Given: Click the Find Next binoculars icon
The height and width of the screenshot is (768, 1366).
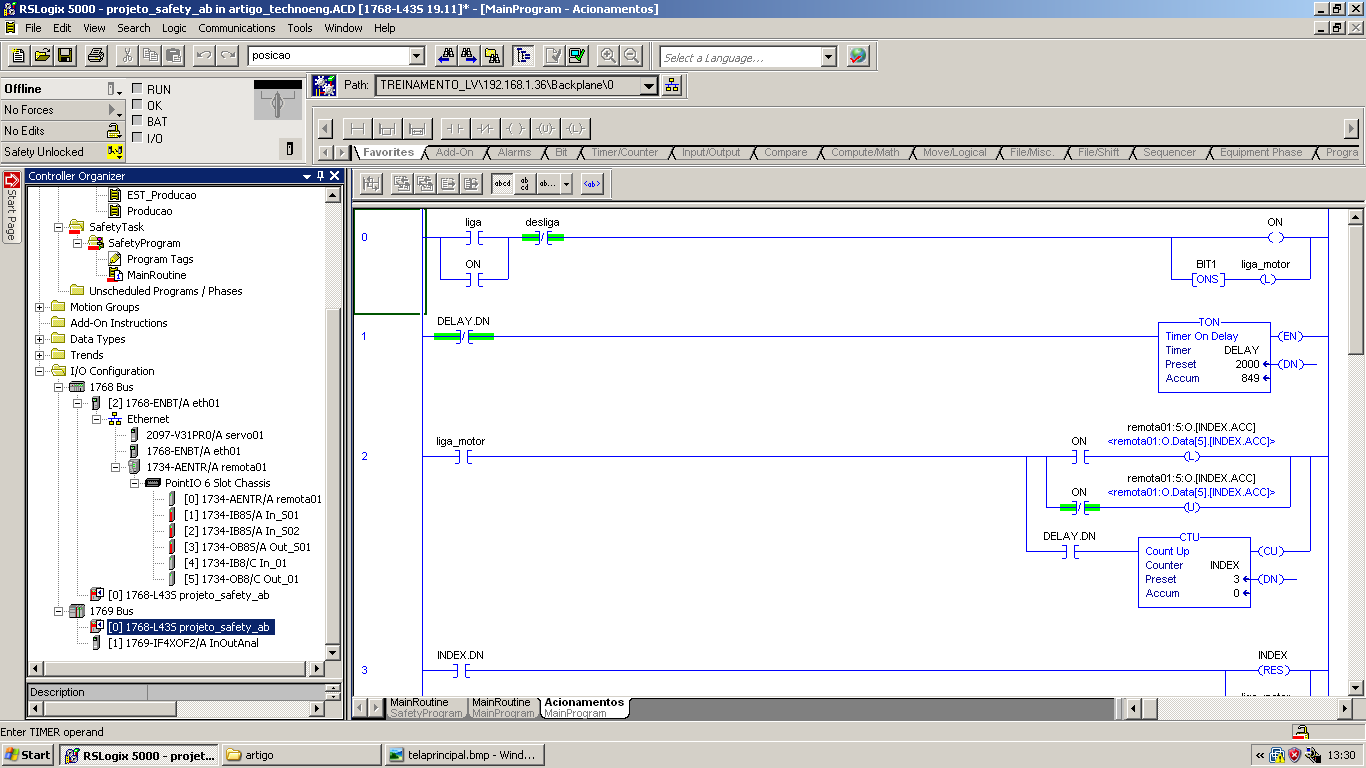Looking at the screenshot, I should point(469,56).
